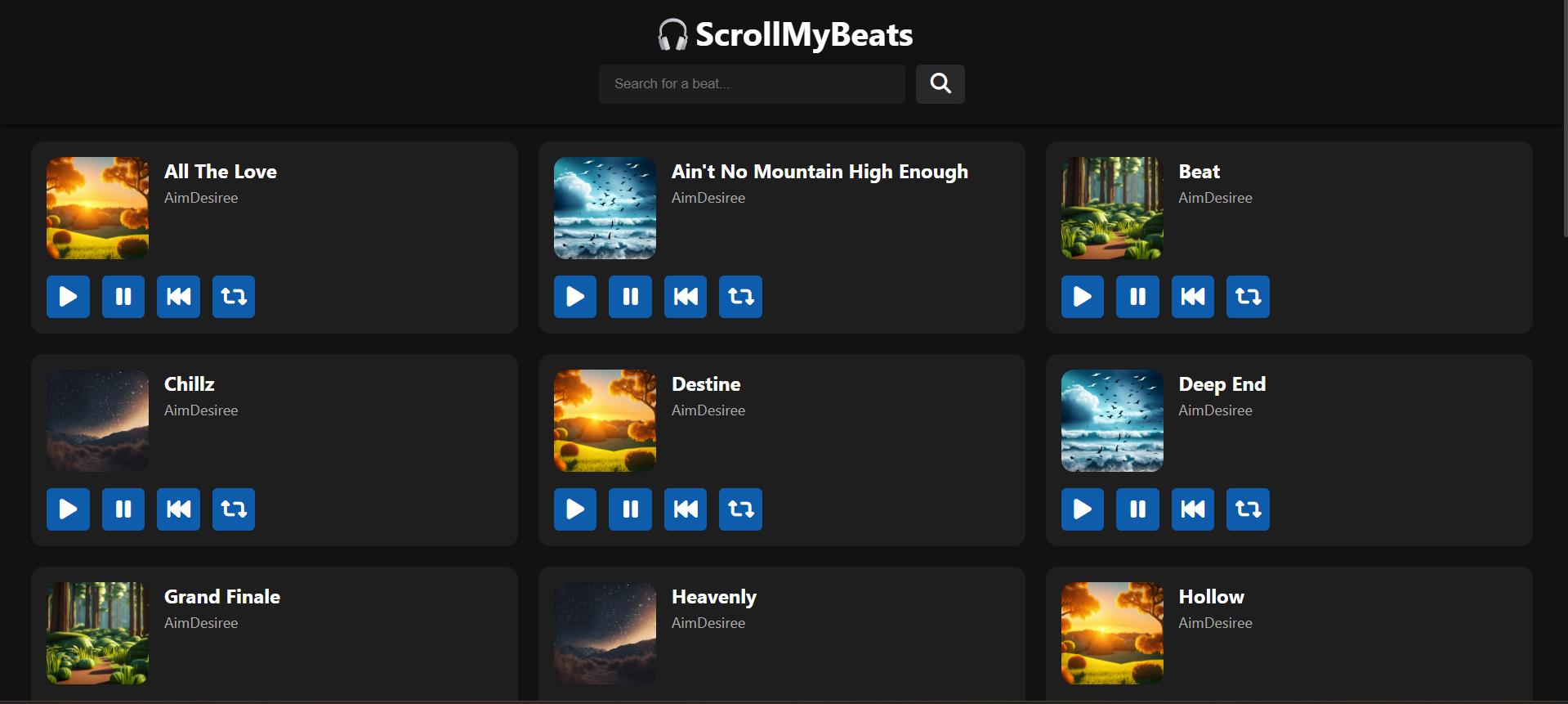This screenshot has width=1568, height=704.
Task: Play the All The Love beat
Action: pyautogui.click(x=68, y=297)
